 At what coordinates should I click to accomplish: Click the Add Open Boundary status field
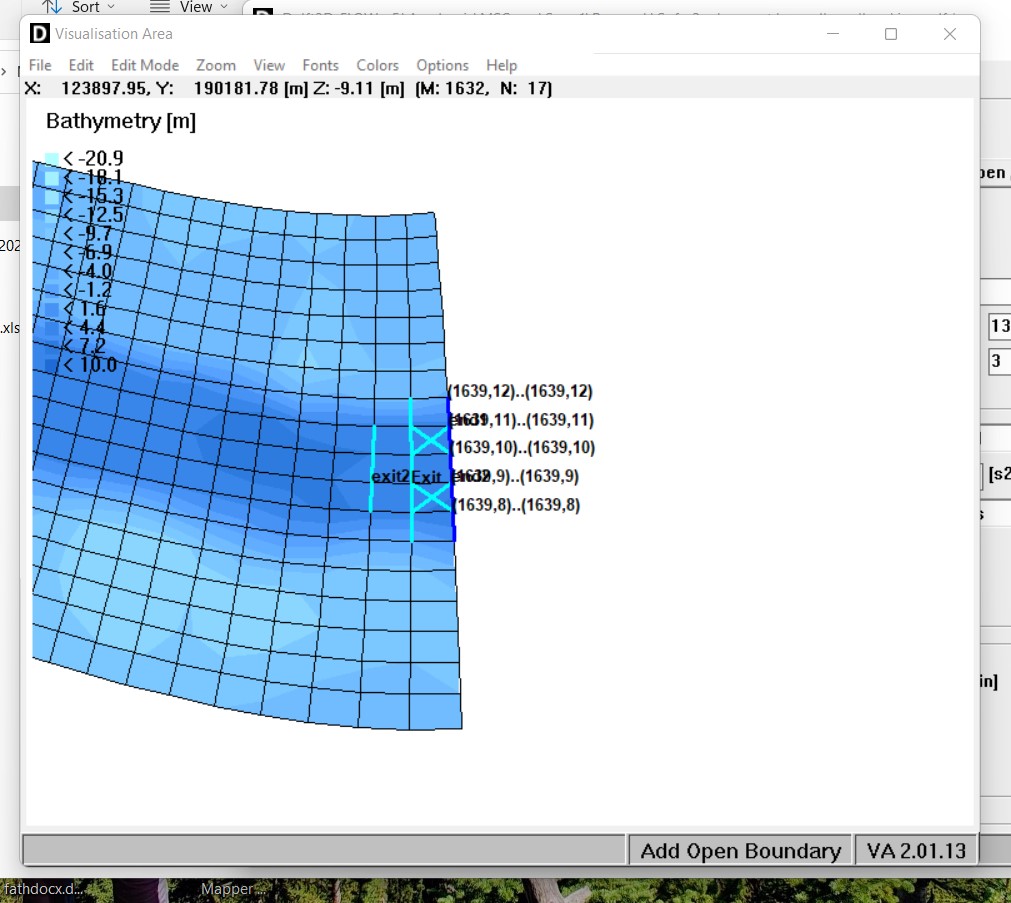pyautogui.click(x=740, y=851)
